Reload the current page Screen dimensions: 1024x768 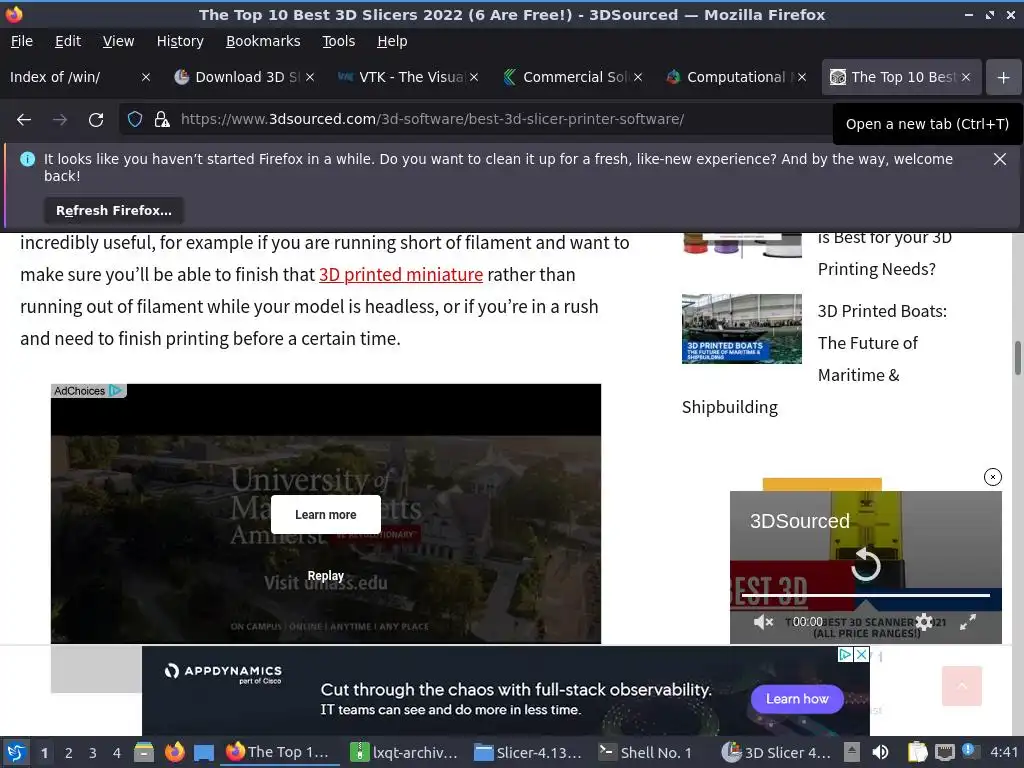[96, 120]
